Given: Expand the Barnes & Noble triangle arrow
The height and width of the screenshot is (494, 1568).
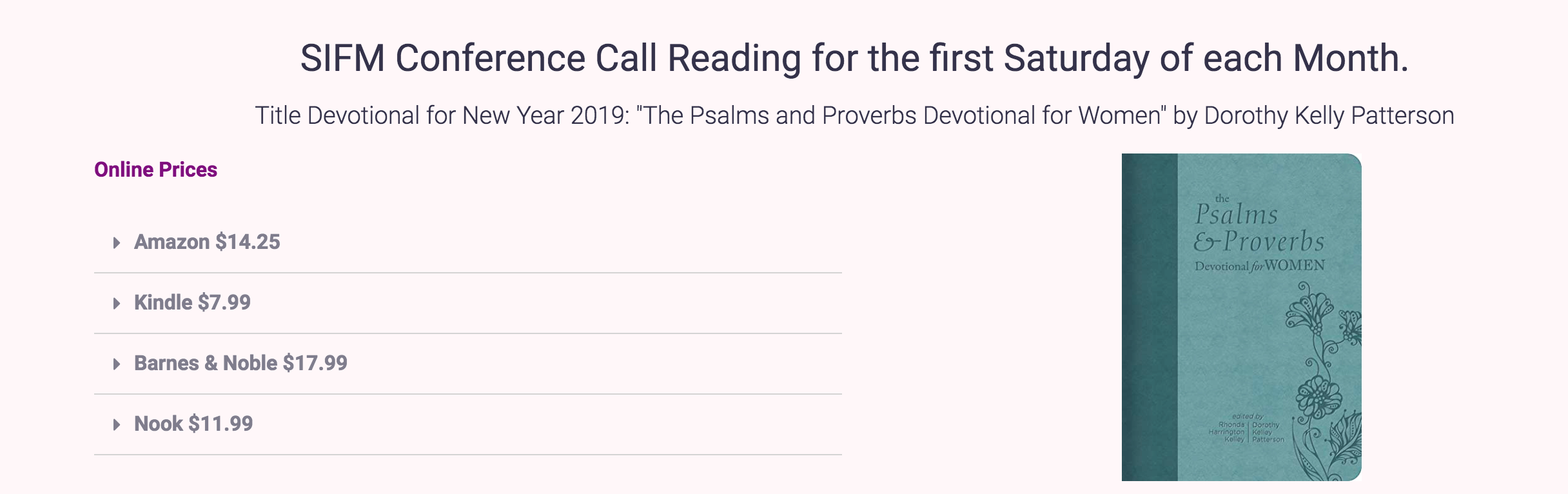Looking at the screenshot, I should 117,364.
